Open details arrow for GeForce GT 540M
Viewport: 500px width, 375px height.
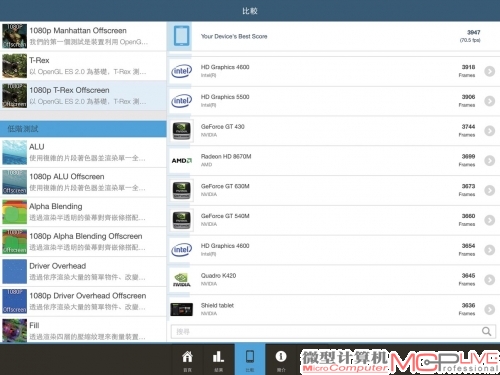point(490,220)
